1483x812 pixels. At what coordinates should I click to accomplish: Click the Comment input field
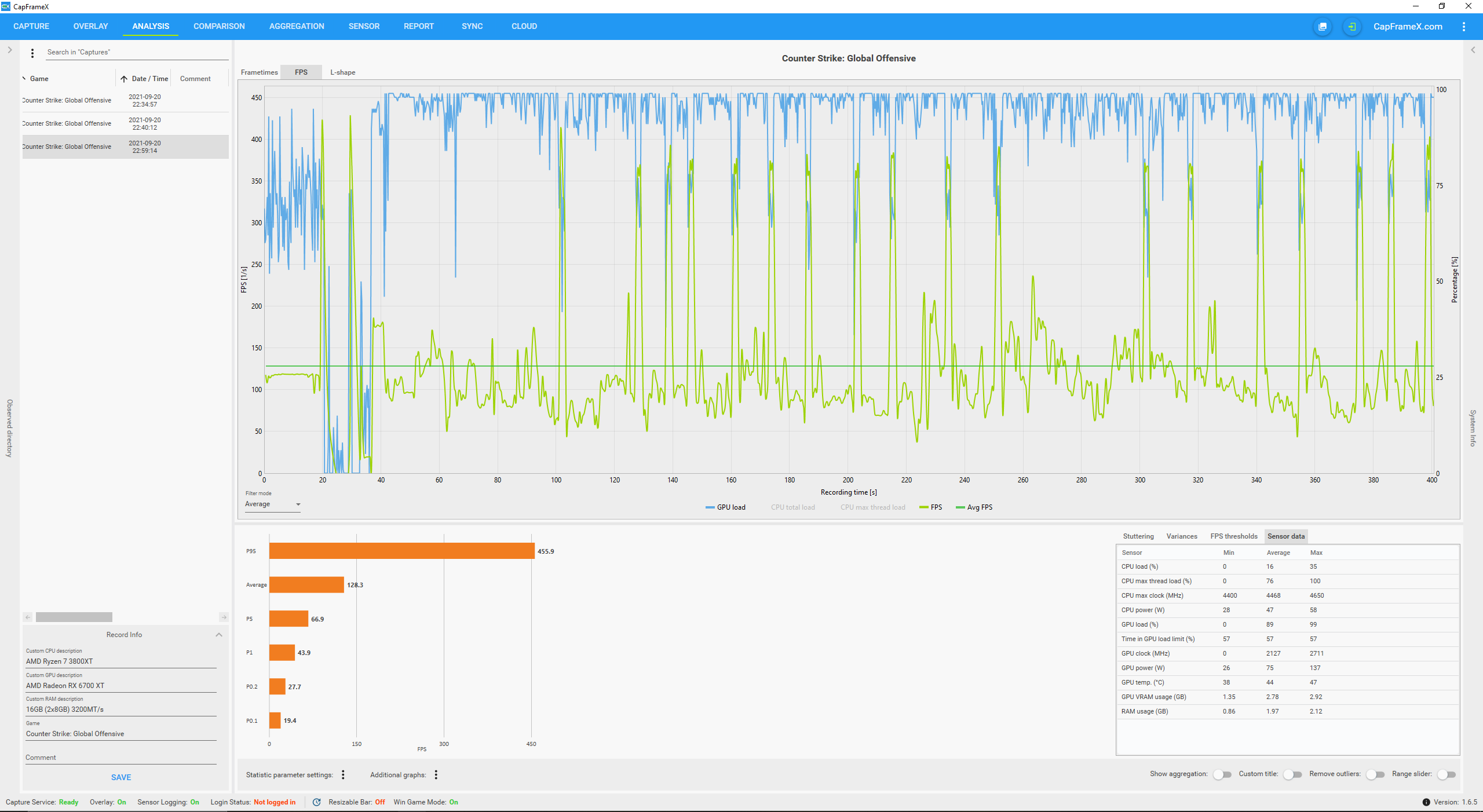pos(120,758)
